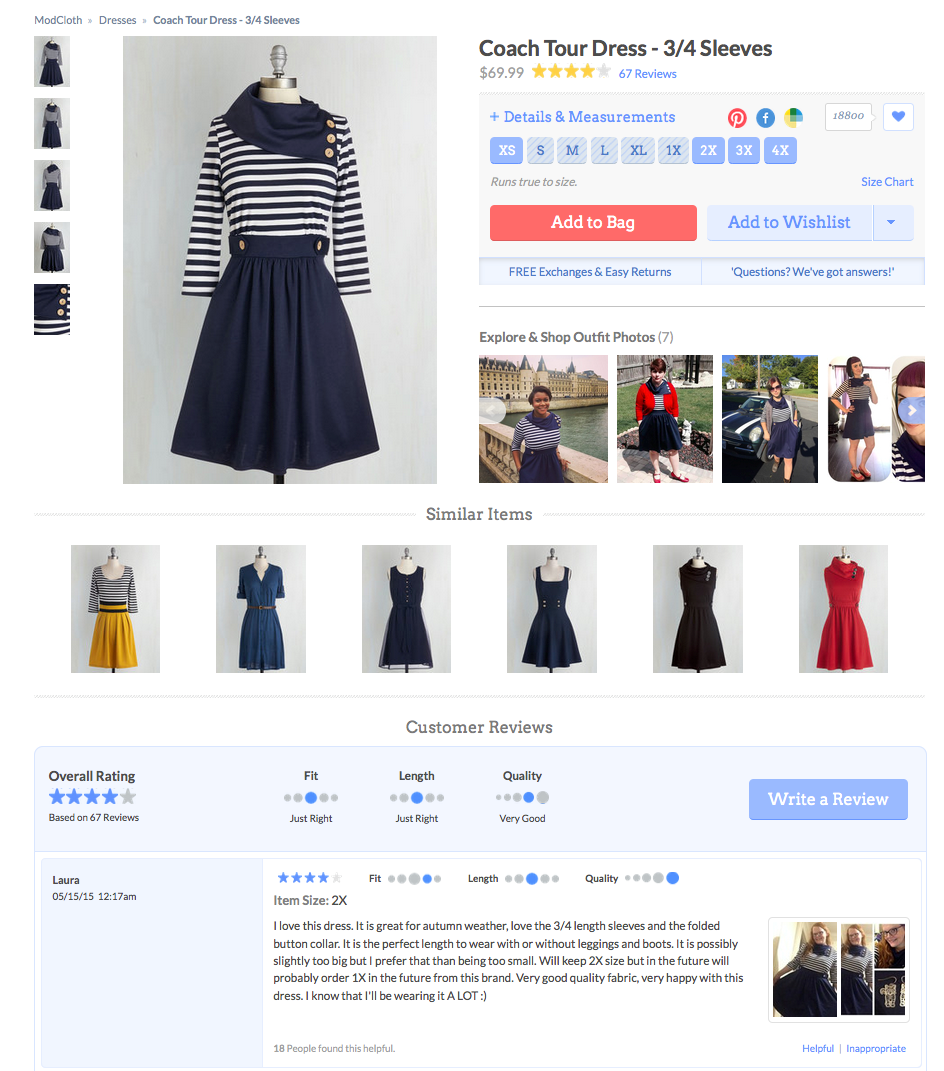Select size XS
This screenshot has height=1071, width=944.
[506, 150]
